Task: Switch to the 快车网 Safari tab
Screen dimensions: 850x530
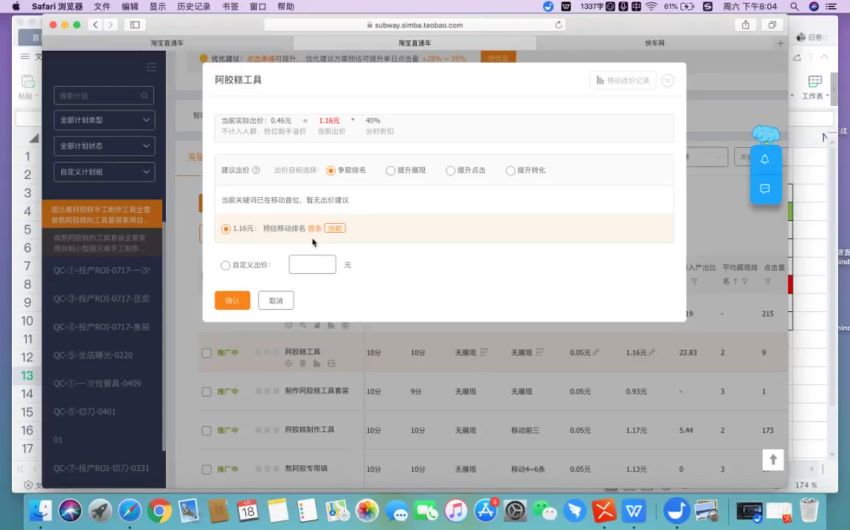Action: click(x=655, y=43)
